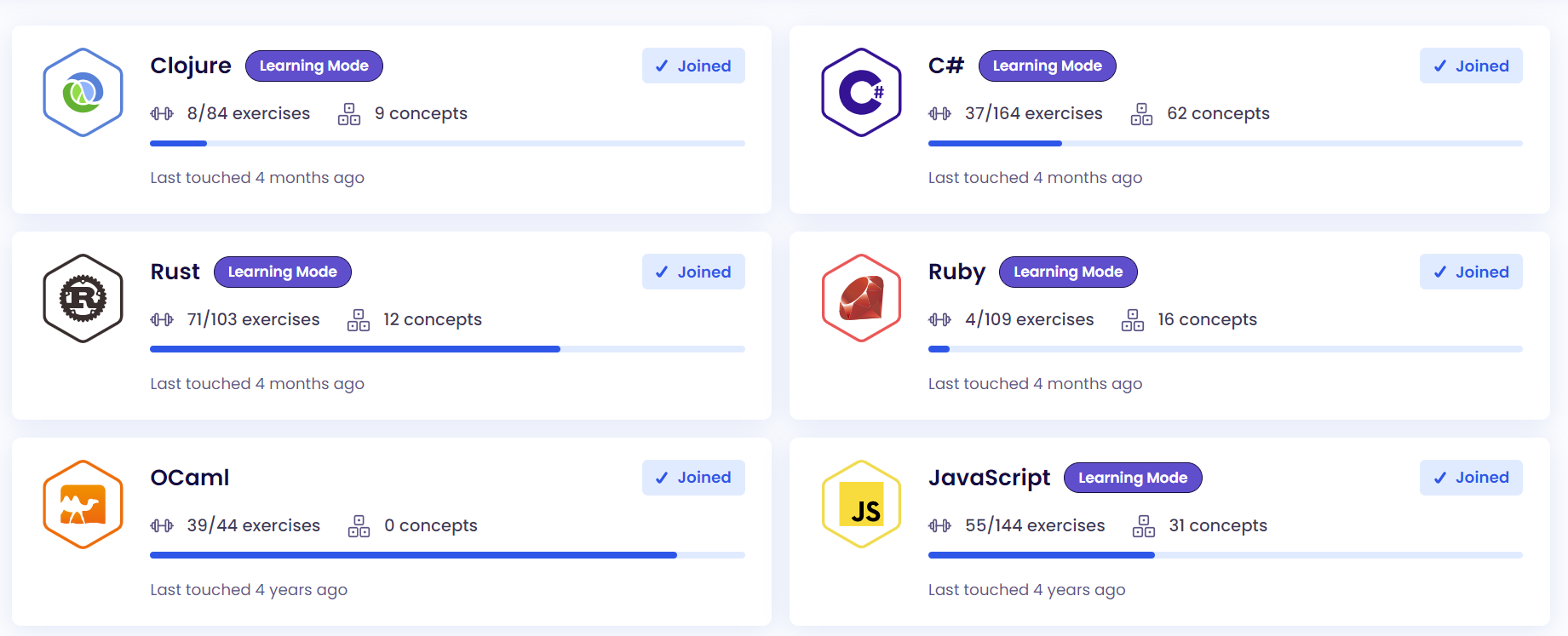The height and width of the screenshot is (636, 1568).
Task: Click the concepts blocks icon on Clojure card
Action: coord(349,113)
